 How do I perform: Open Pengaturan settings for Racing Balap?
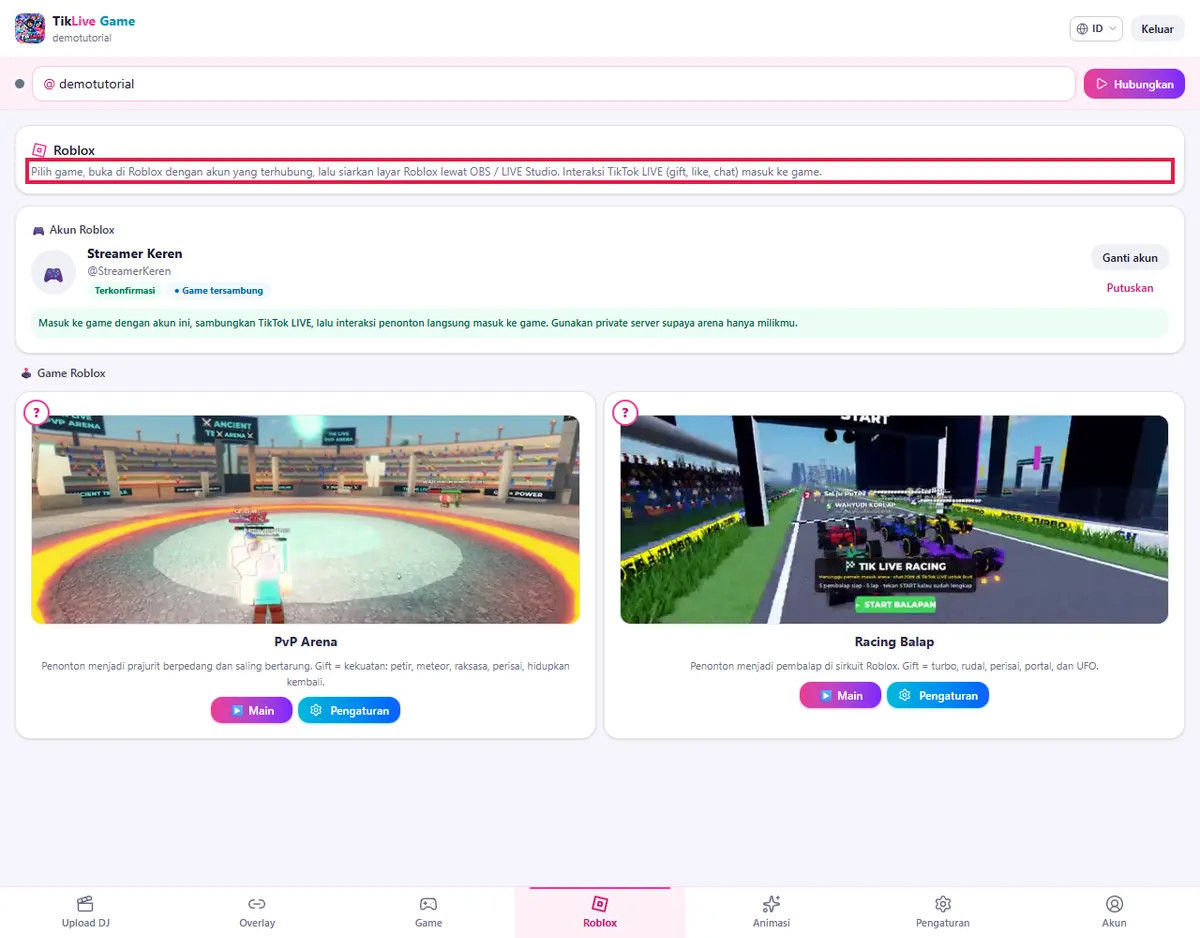tap(938, 695)
